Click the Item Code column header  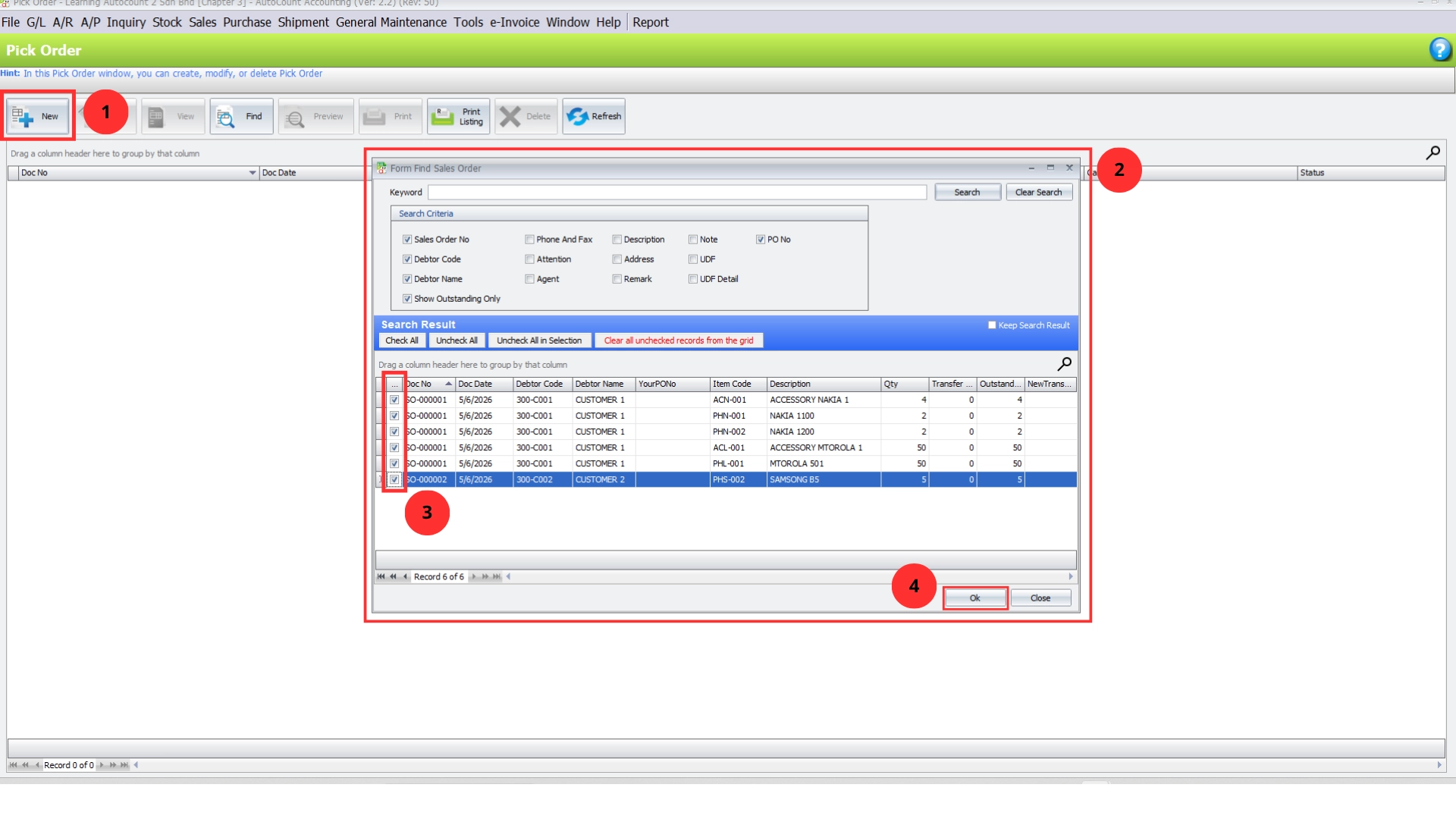pos(738,384)
